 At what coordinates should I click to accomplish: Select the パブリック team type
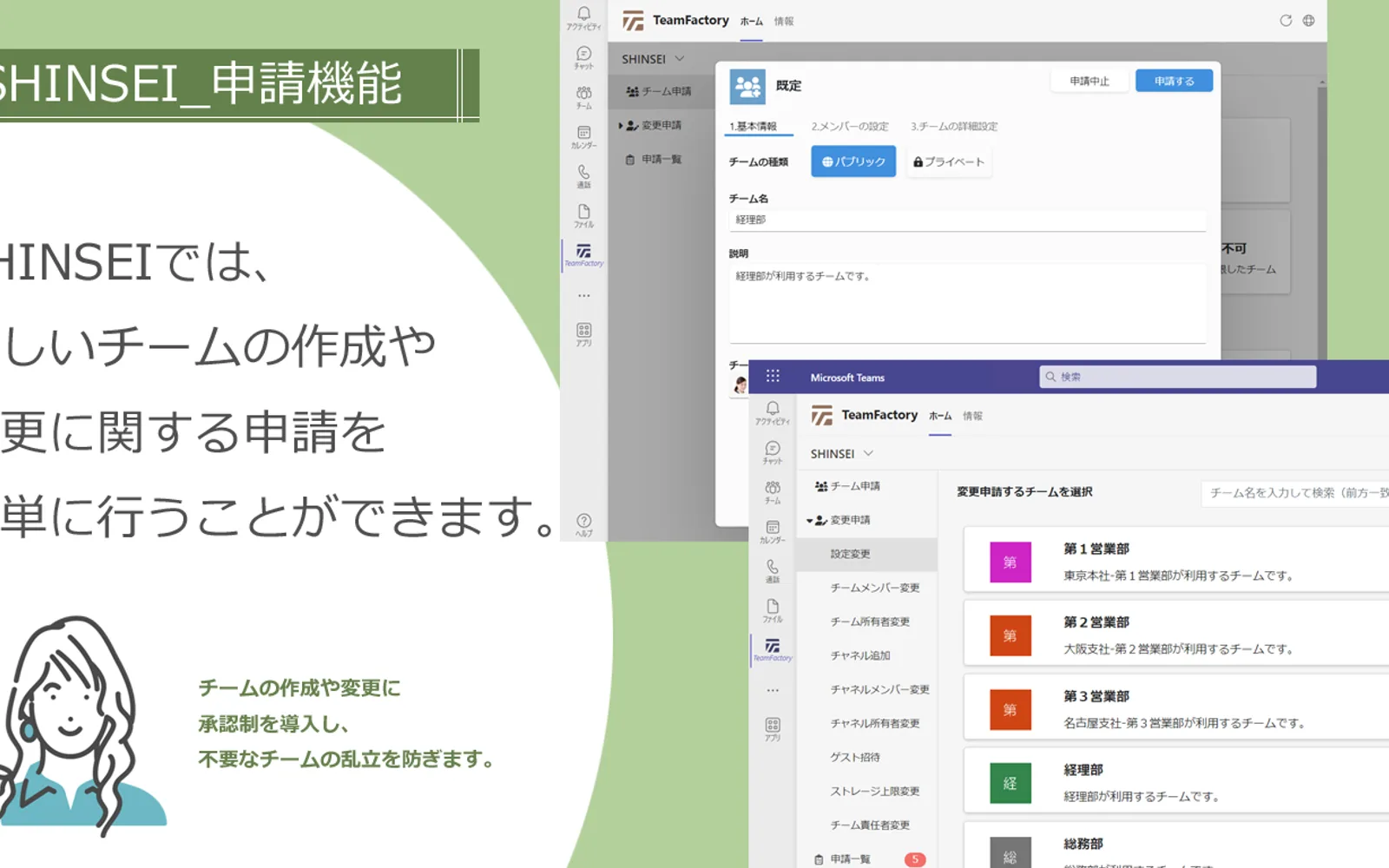(853, 161)
